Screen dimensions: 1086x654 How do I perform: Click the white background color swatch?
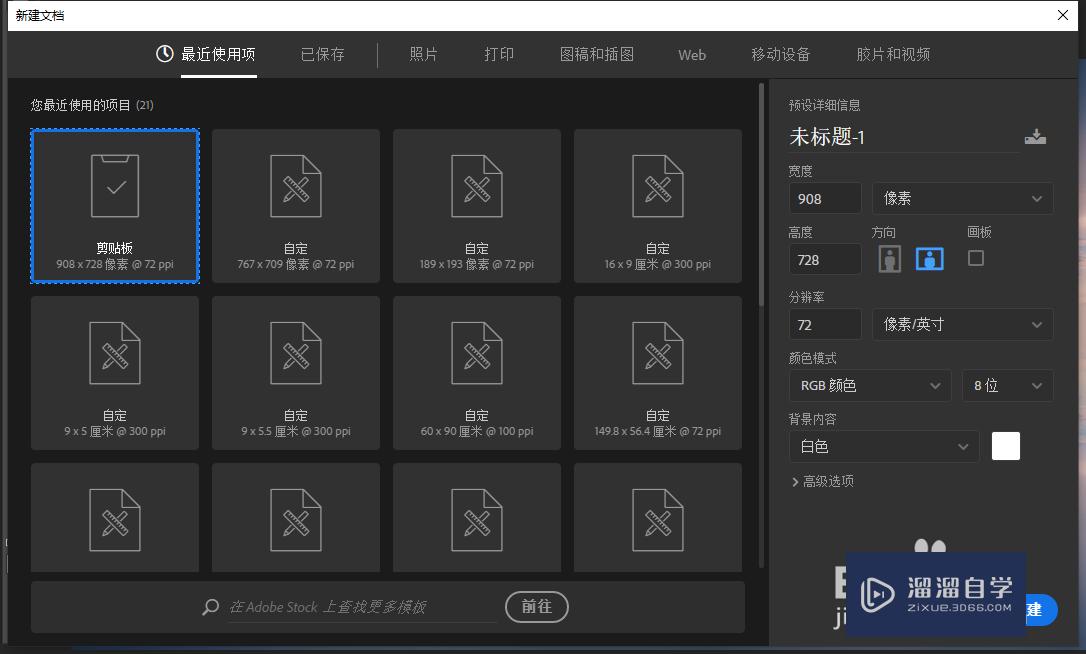point(1005,446)
